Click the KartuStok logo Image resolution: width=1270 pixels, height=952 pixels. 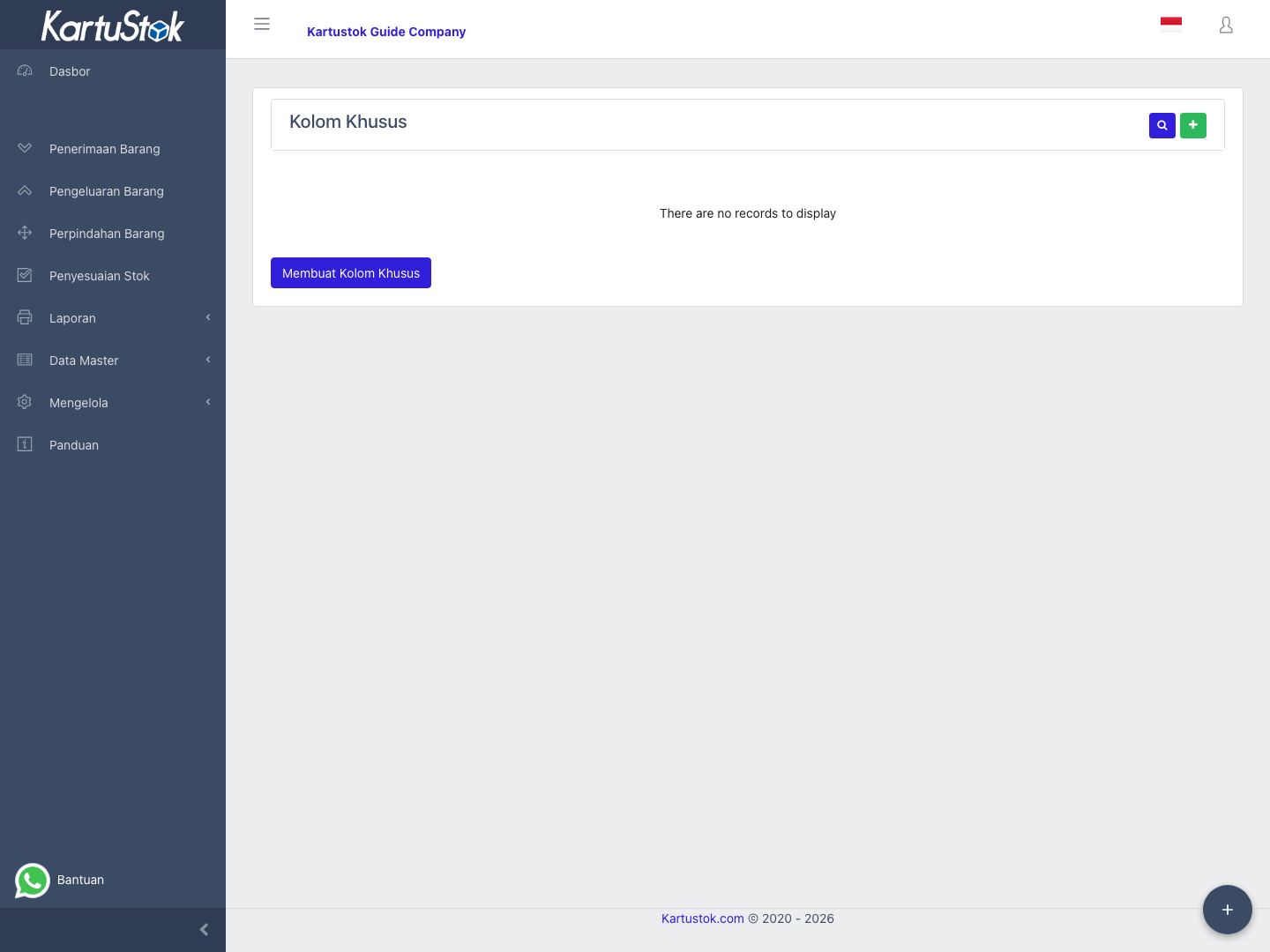(x=113, y=26)
